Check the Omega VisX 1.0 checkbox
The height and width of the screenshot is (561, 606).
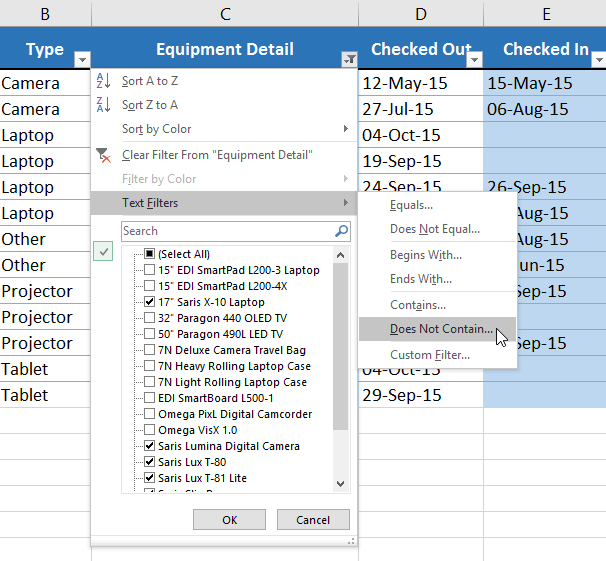point(149,430)
